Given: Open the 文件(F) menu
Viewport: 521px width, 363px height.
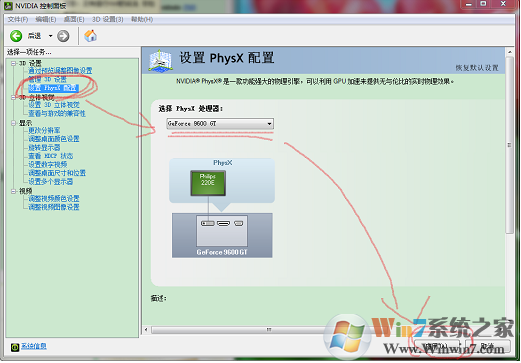Looking at the screenshot, I should (x=18, y=19).
